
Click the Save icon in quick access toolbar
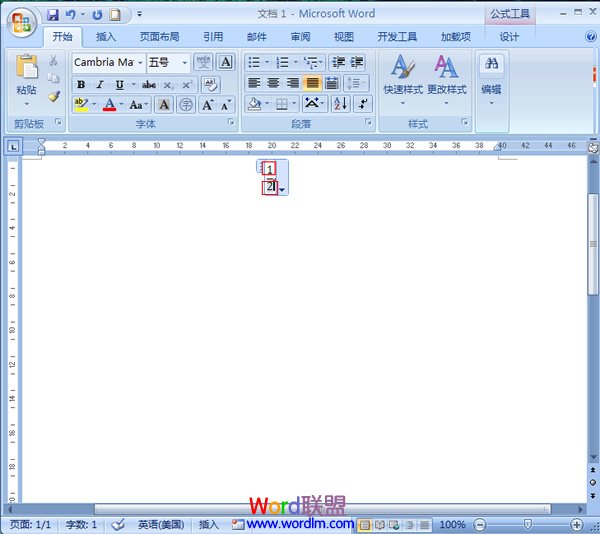[53, 15]
